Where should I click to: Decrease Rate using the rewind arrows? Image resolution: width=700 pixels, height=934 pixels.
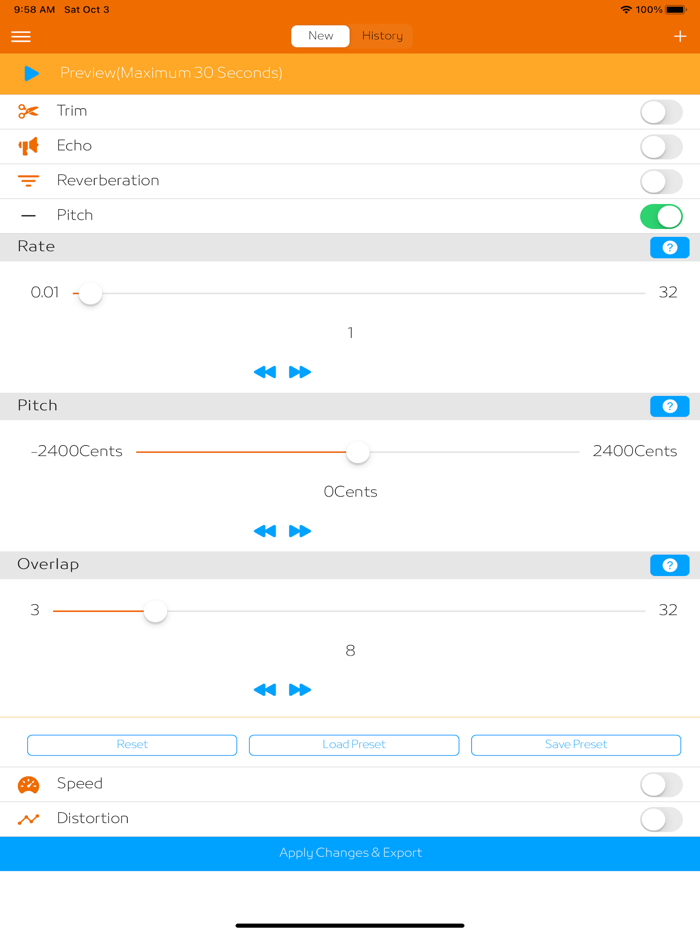[265, 371]
